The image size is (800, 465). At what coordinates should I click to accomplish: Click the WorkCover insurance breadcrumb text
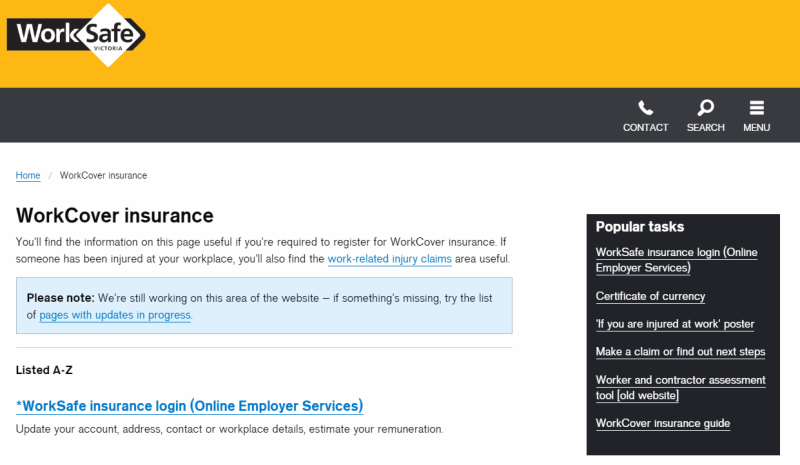click(x=104, y=176)
